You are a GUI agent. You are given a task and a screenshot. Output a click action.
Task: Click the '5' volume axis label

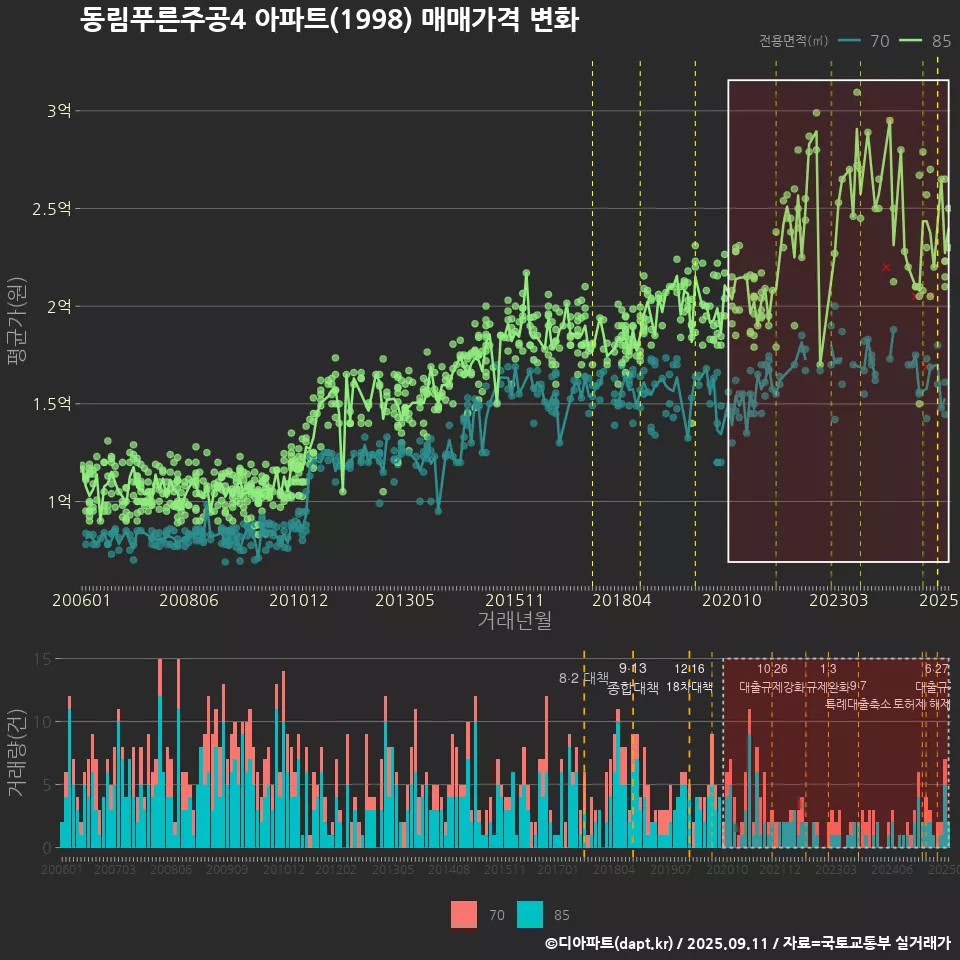coord(48,785)
